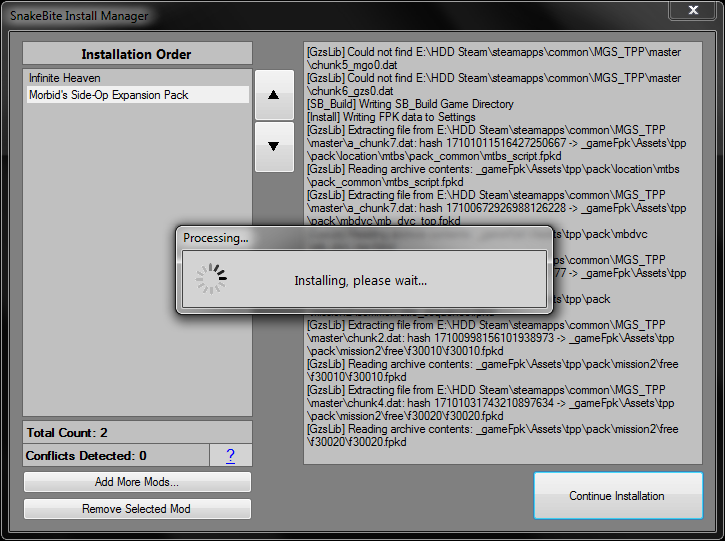Click the "Writing SB_Build Game Directory" log line

[x=410, y=104]
